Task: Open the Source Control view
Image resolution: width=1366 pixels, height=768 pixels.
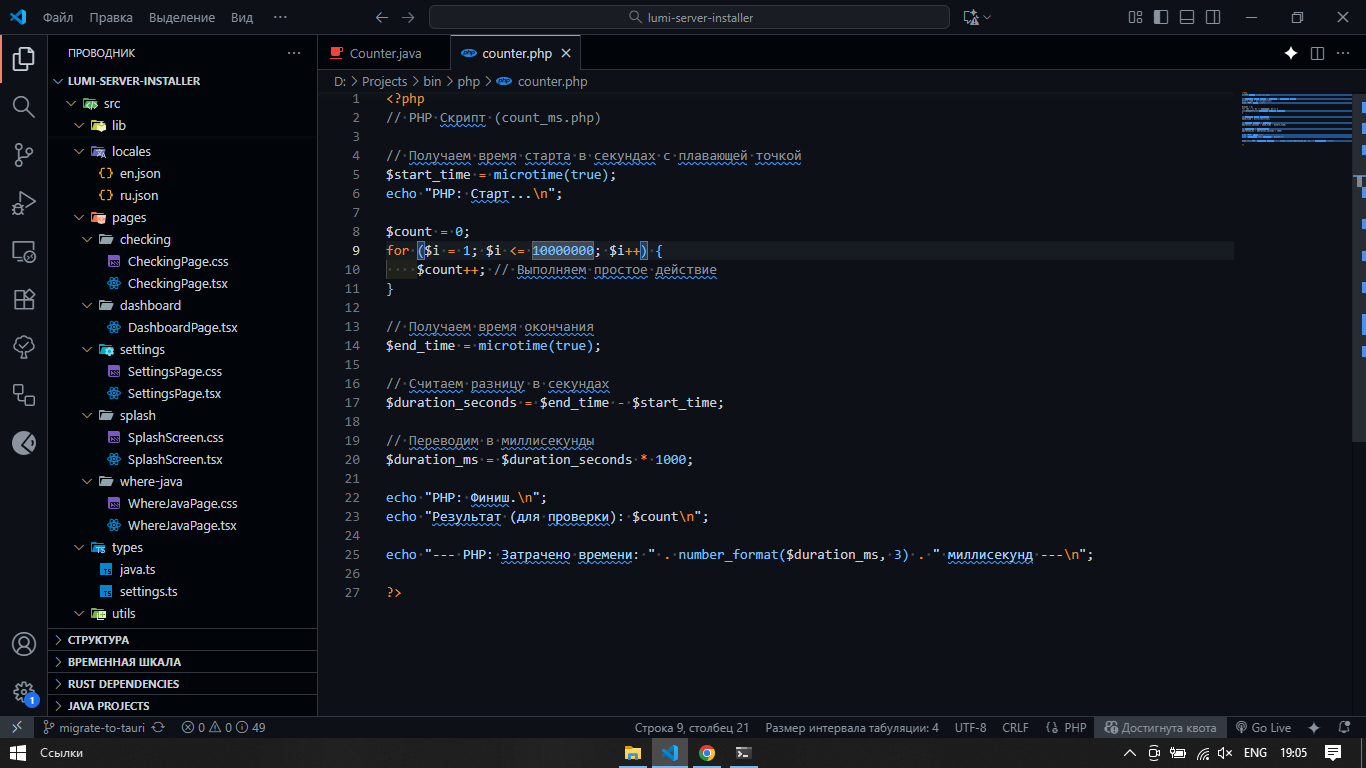Action: pyautogui.click(x=23, y=154)
